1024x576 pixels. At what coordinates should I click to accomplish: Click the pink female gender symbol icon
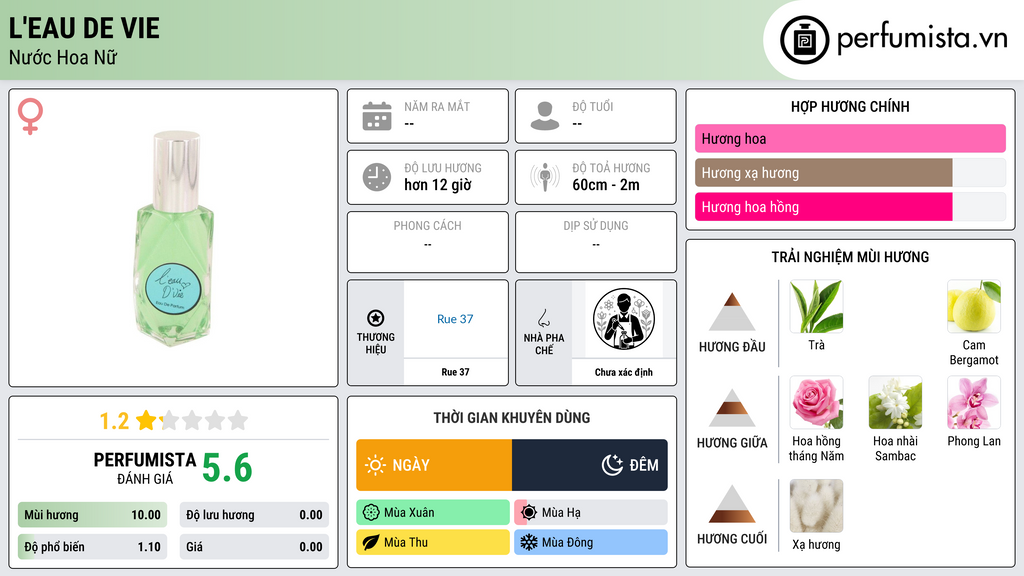click(30, 116)
